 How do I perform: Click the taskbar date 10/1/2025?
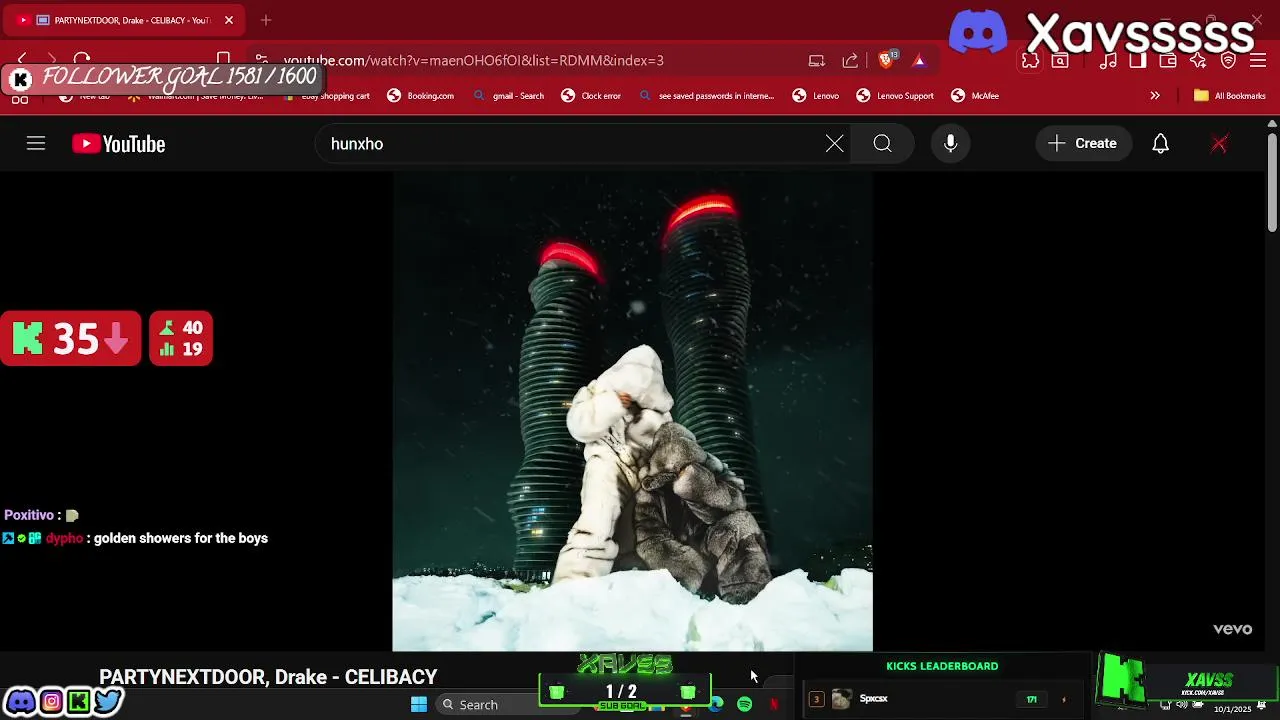(x=1233, y=709)
